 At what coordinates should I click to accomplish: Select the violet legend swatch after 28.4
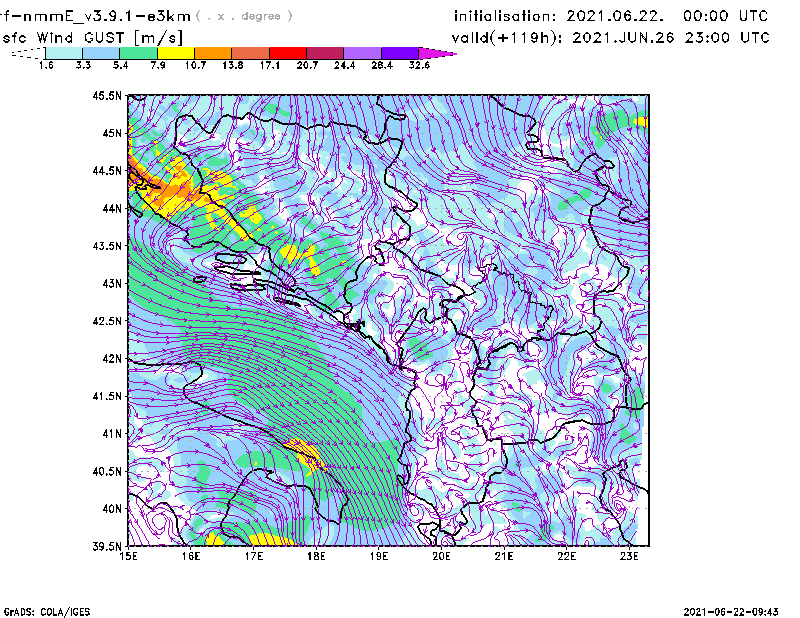point(399,53)
